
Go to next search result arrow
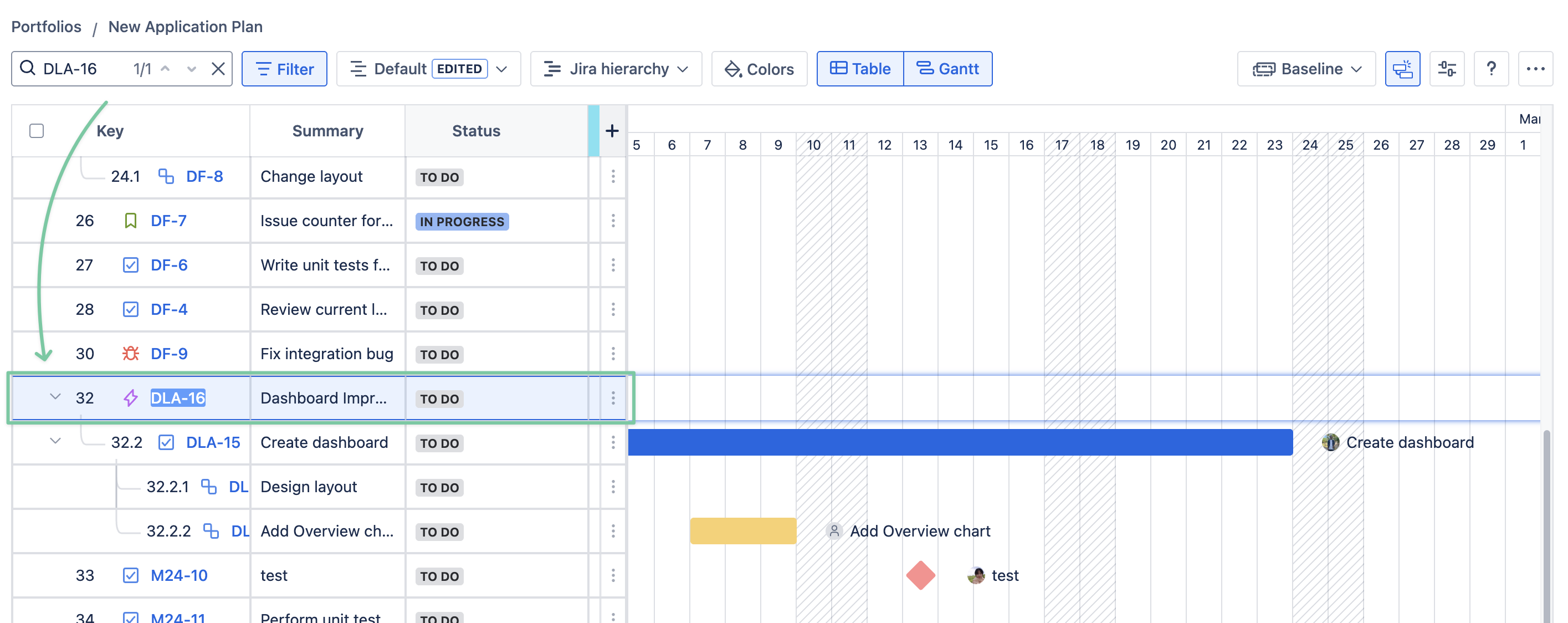pos(191,69)
